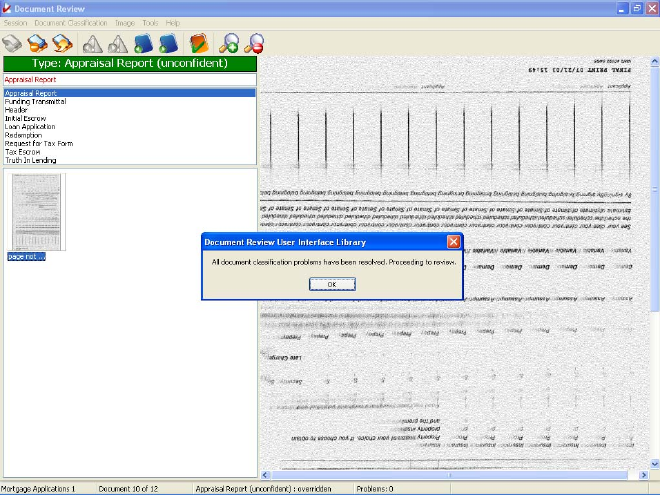The image size is (660, 495).
Task: Click the grey scanner icon in toolbar
Action: click(x=12, y=43)
